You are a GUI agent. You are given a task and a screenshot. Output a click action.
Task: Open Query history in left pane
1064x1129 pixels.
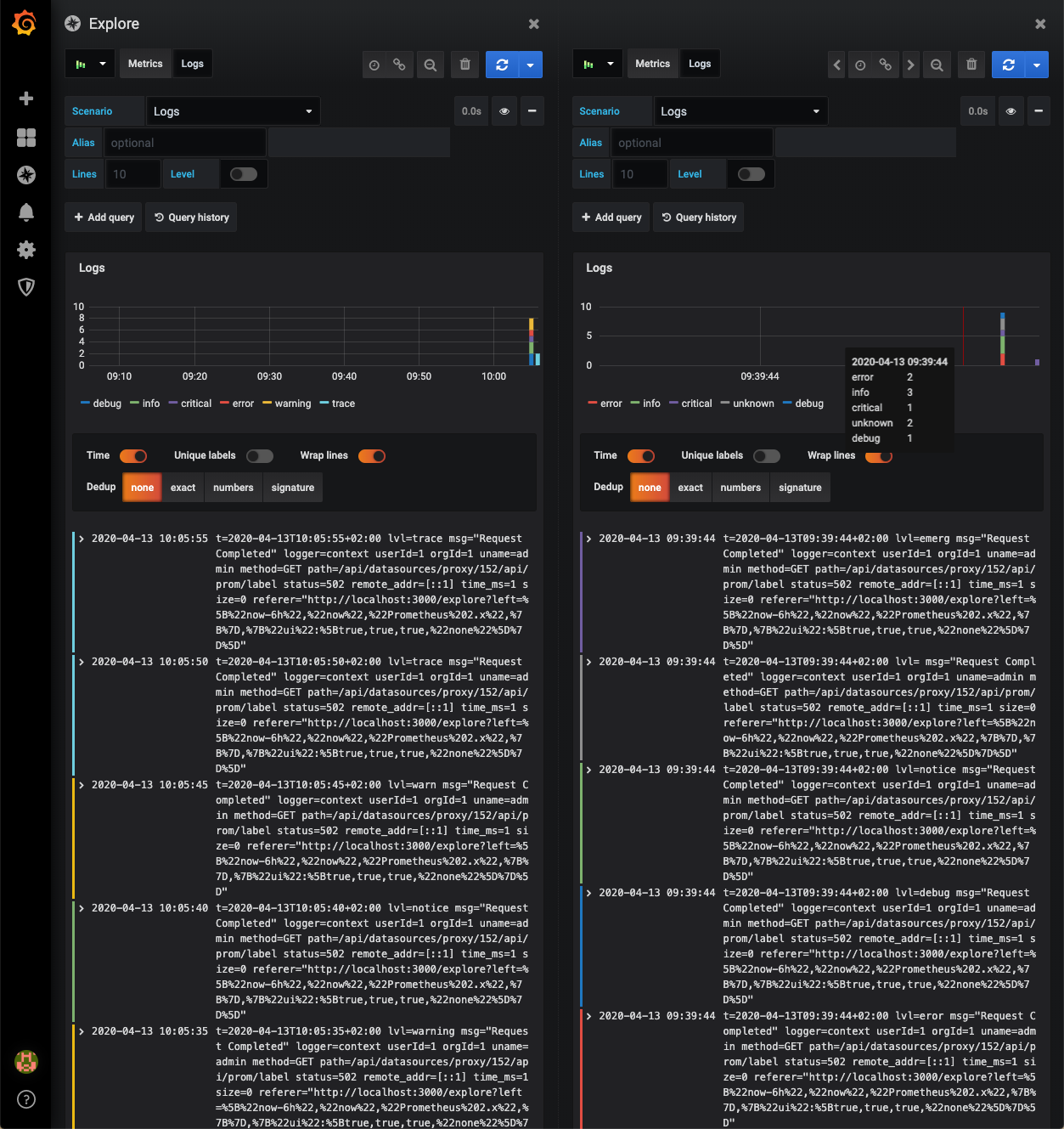(x=192, y=217)
